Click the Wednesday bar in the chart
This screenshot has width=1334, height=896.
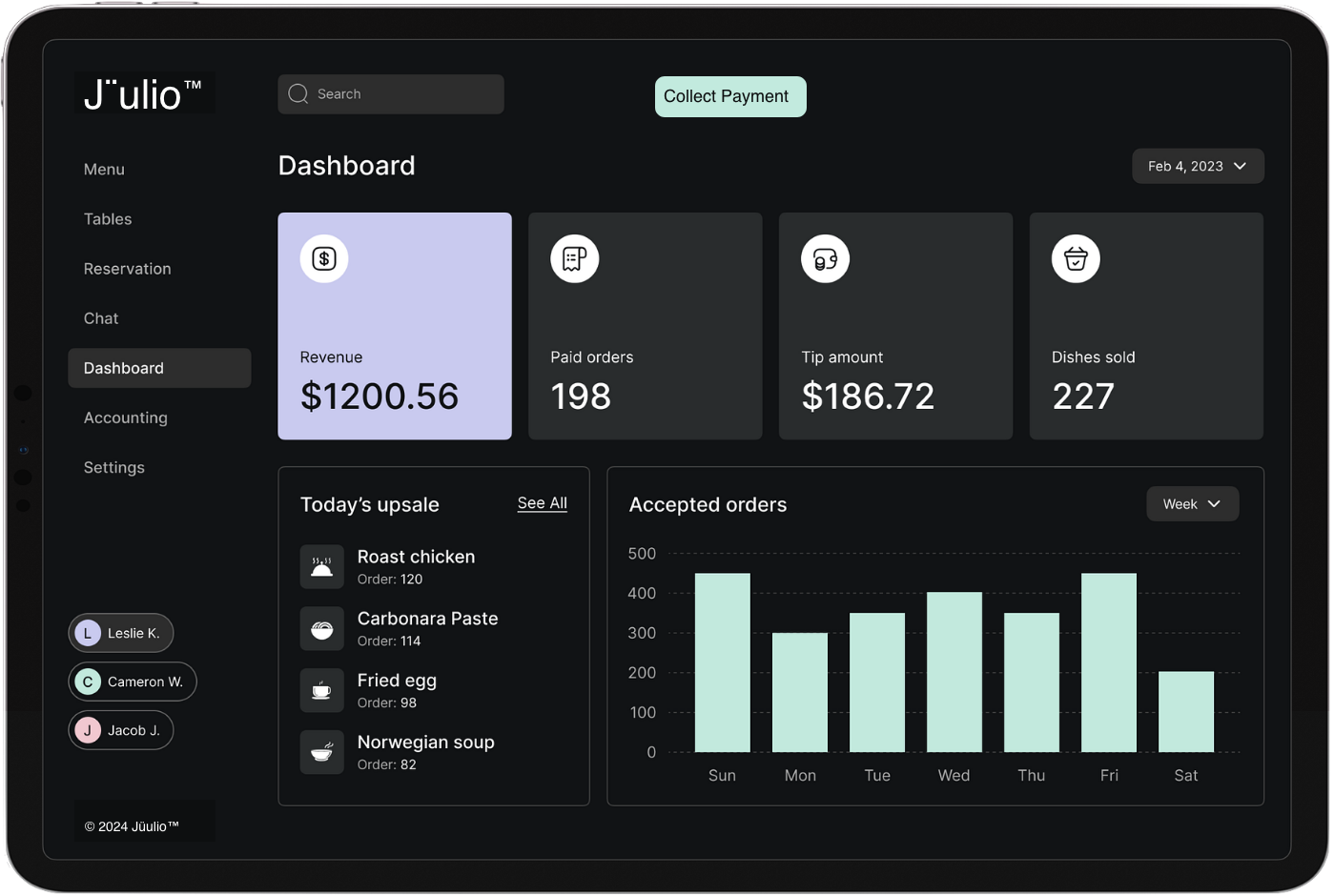954,672
